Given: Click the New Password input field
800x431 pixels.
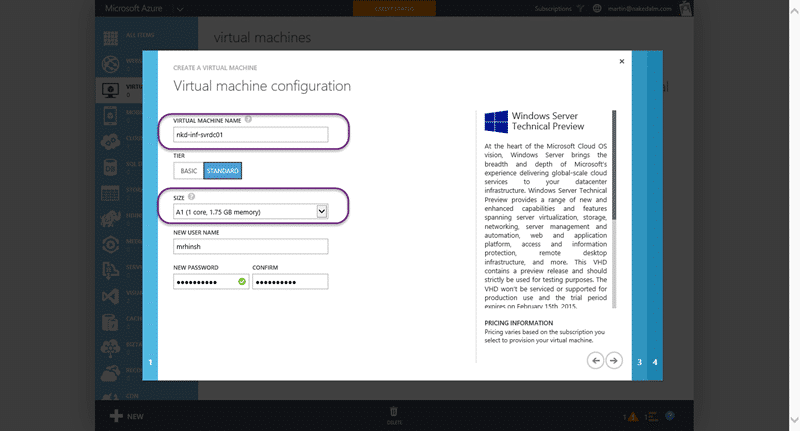Looking at the screenshot, I should (211, 282).
